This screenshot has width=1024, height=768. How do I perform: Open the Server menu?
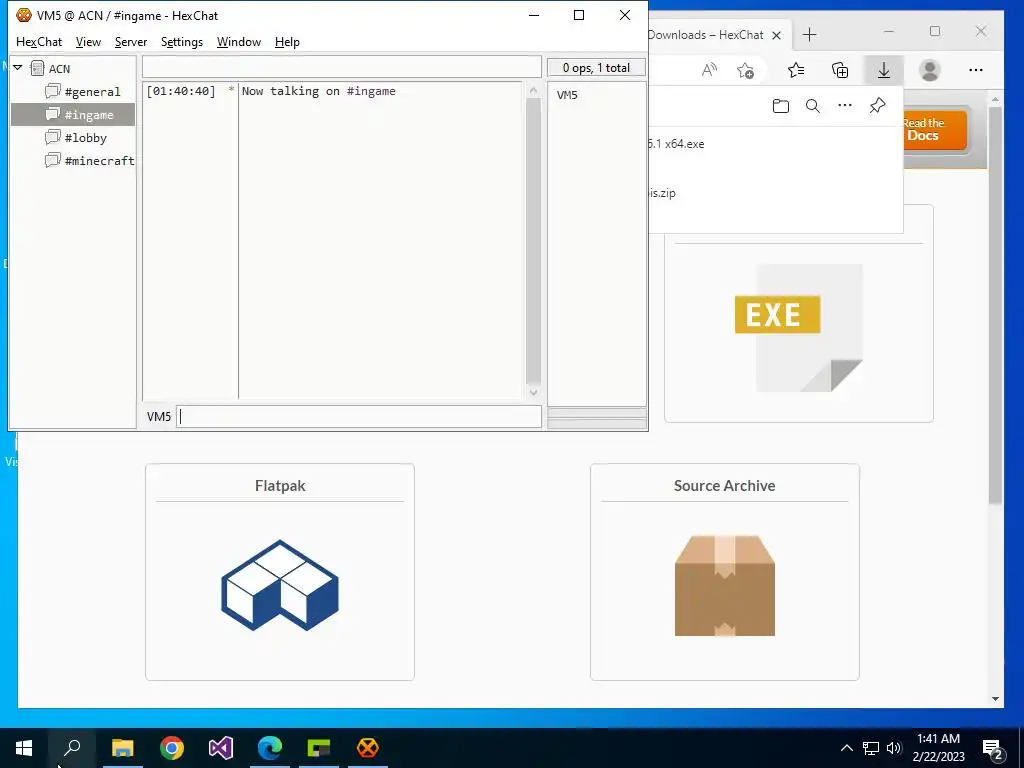pyautogui.click(x=131, y=42)
